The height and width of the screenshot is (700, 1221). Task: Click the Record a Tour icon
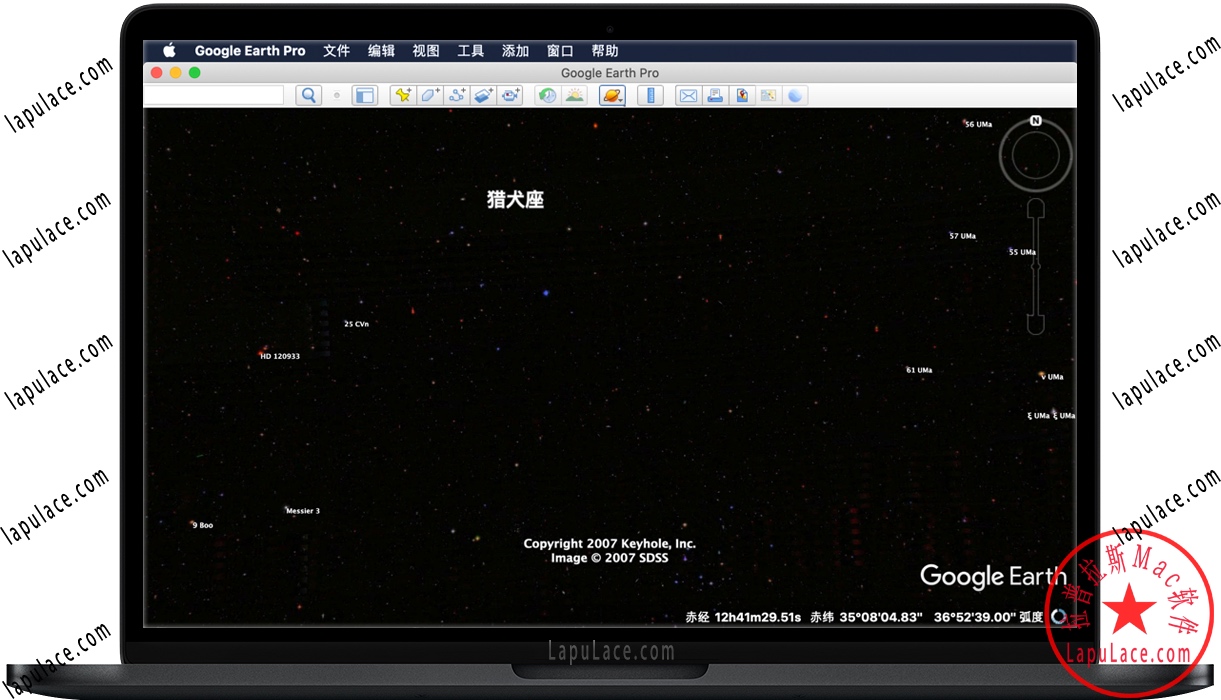512,95
